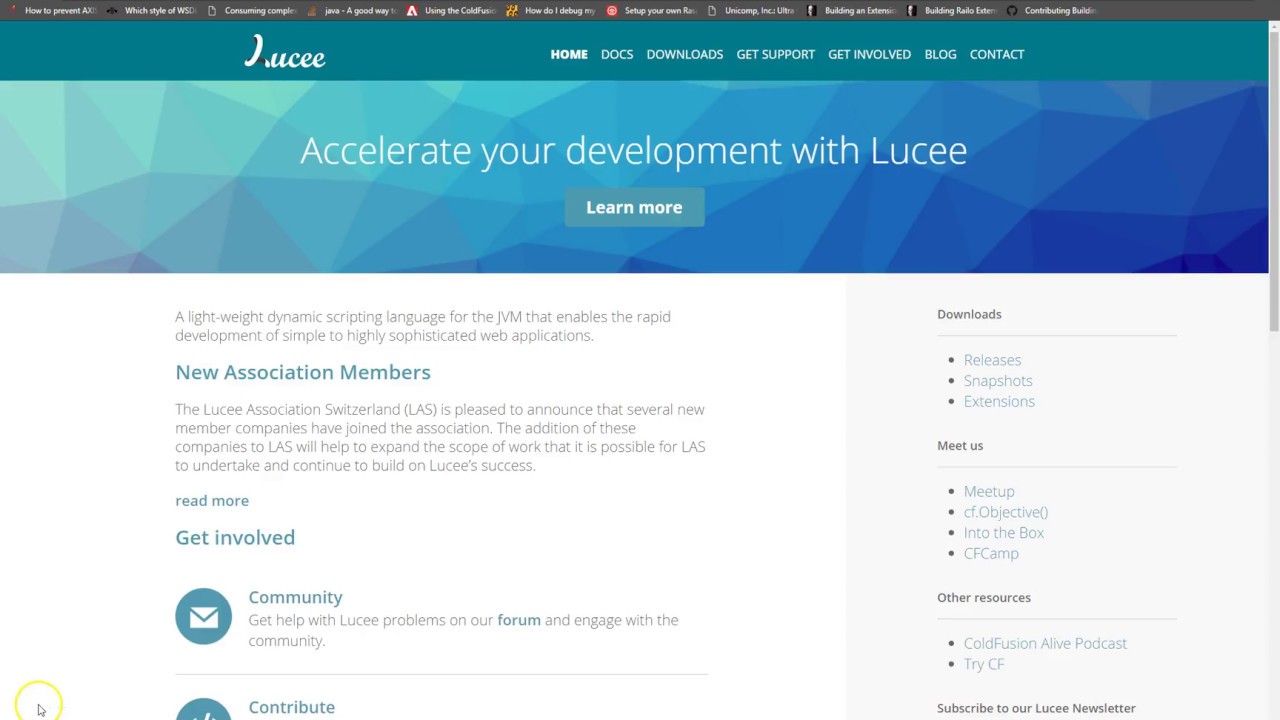
Task: Click 'Subscribe to our Lucee Newsletter' heading
Action: (1036, 708)
